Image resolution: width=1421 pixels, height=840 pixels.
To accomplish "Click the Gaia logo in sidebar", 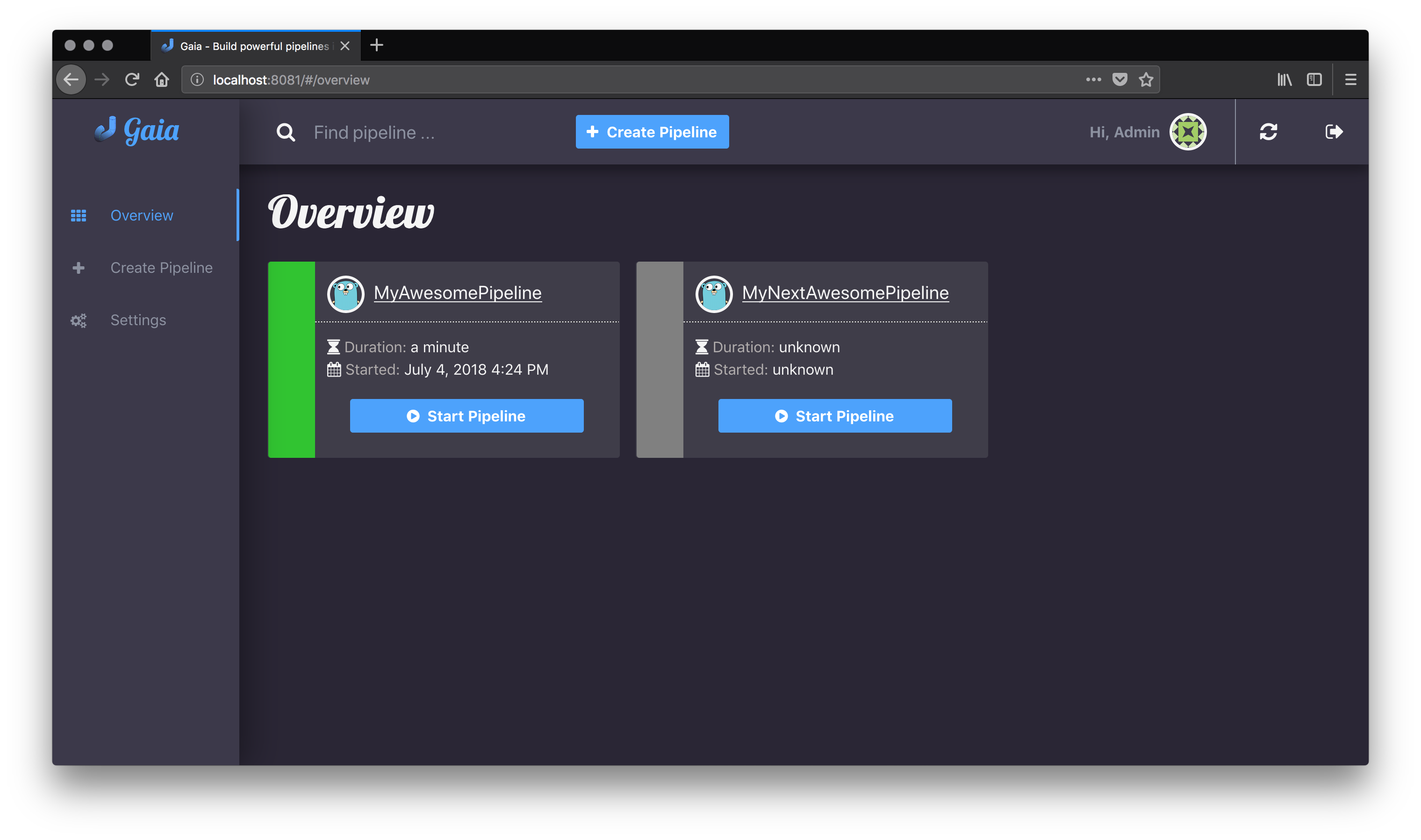I will point(136,131).
